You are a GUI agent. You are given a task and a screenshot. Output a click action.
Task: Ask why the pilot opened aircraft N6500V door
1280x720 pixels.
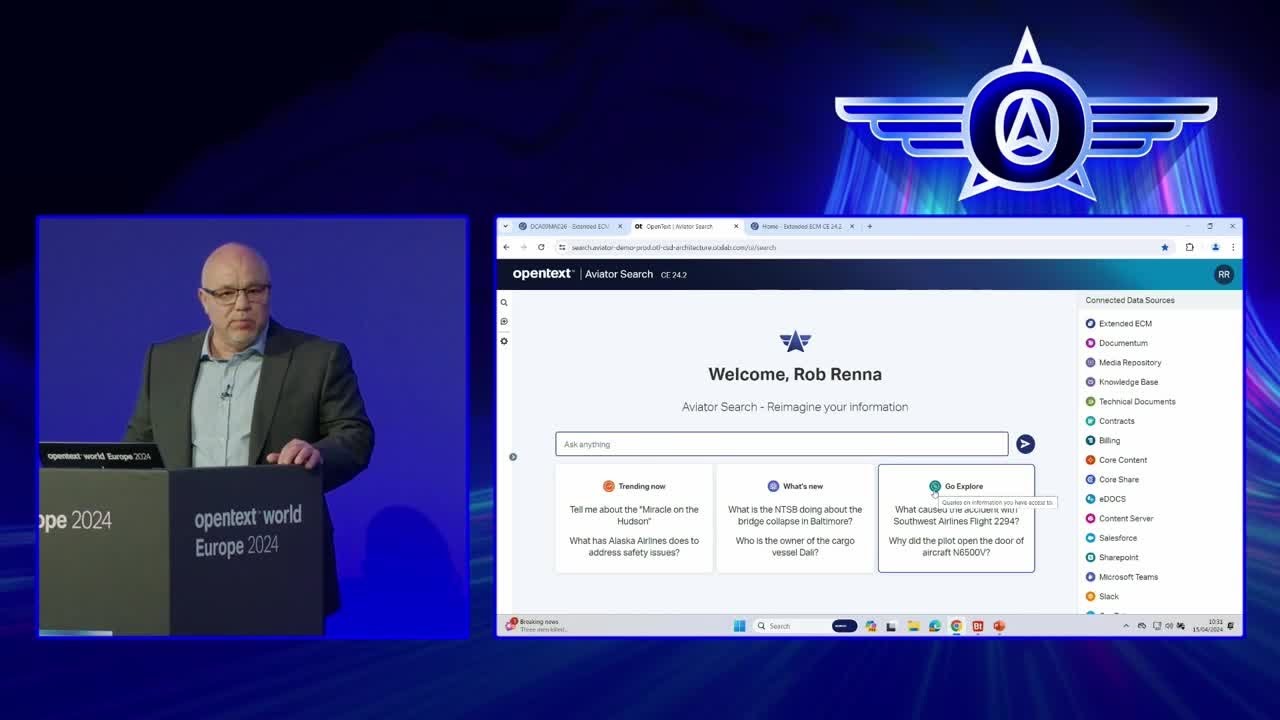click(956, 547)
